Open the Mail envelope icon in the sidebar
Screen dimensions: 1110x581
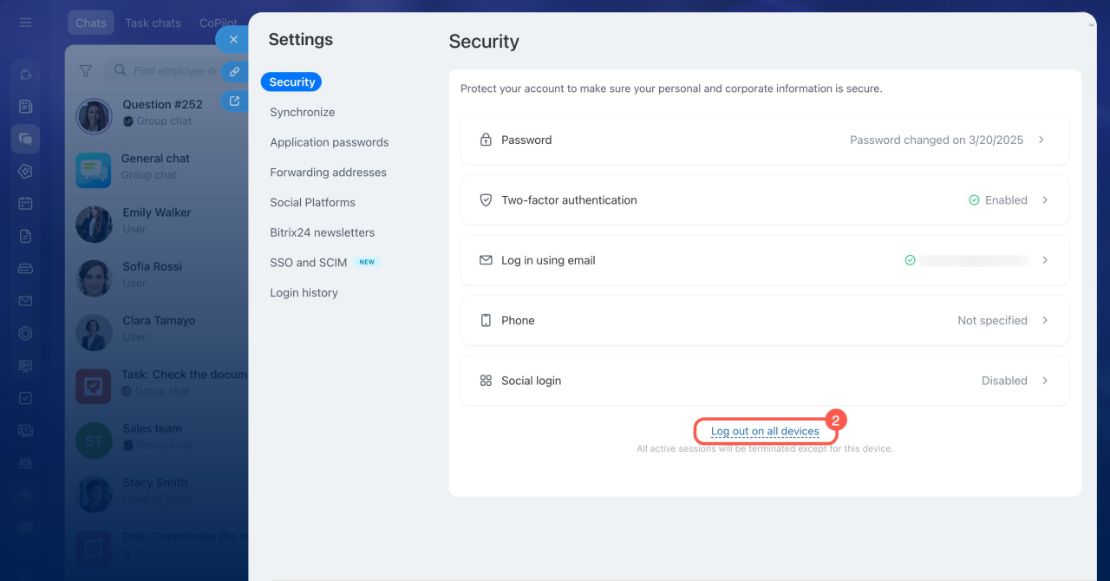25,301
